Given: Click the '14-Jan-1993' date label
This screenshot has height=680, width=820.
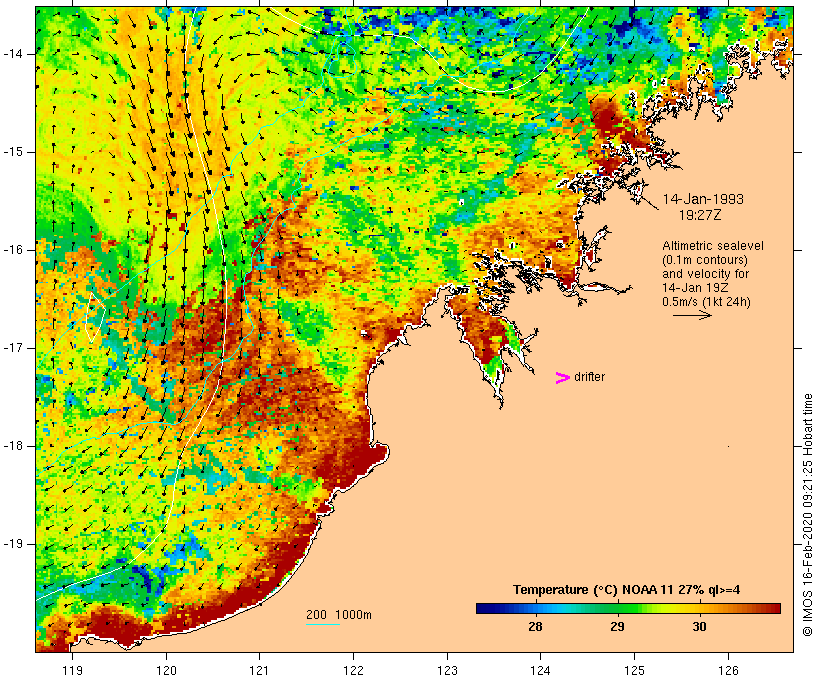Looking at the screenshot, I should pos(703,199).
